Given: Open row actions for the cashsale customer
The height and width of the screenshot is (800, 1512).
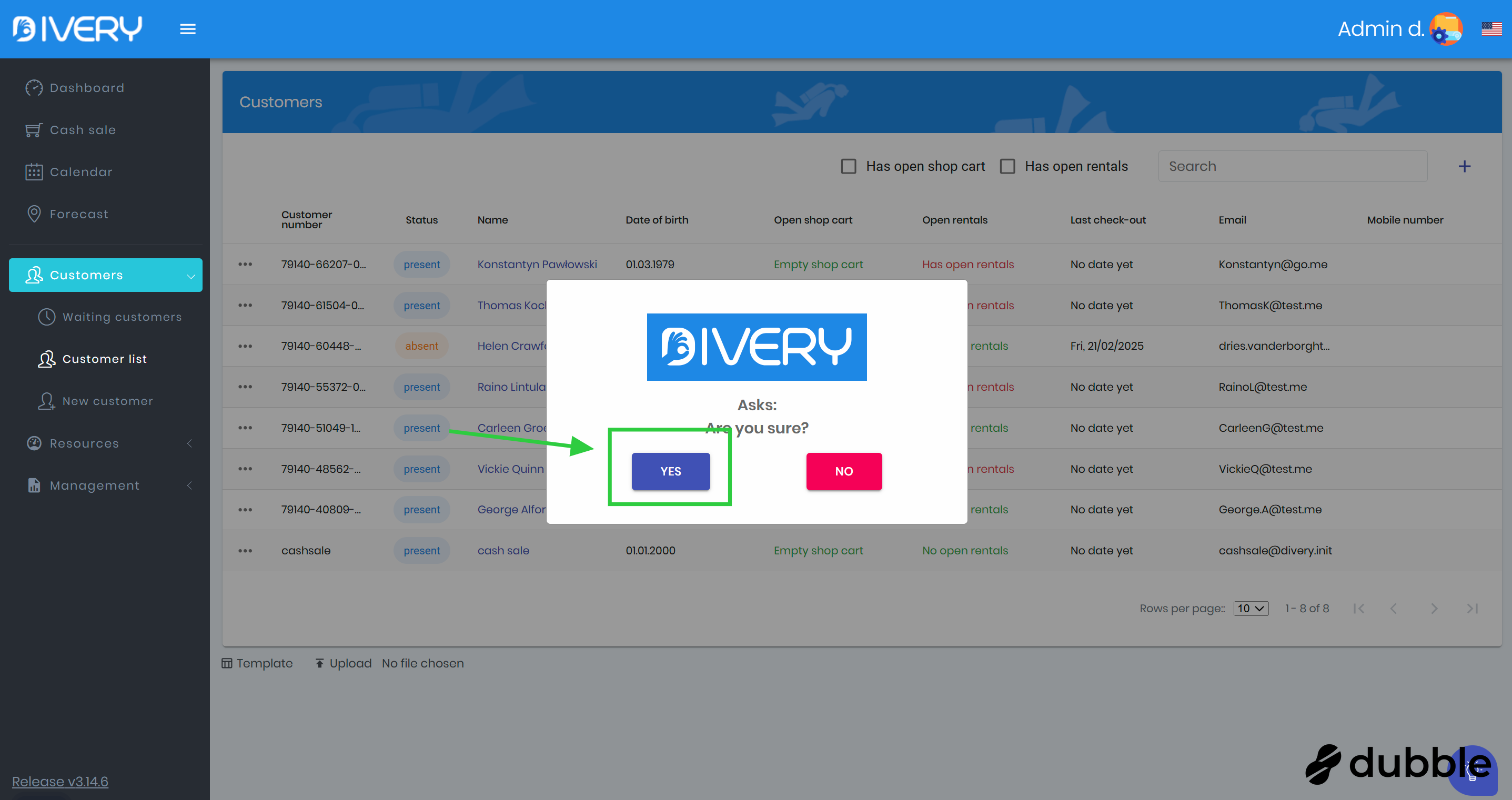Looking at the screenshot, I should pos(245,551).
